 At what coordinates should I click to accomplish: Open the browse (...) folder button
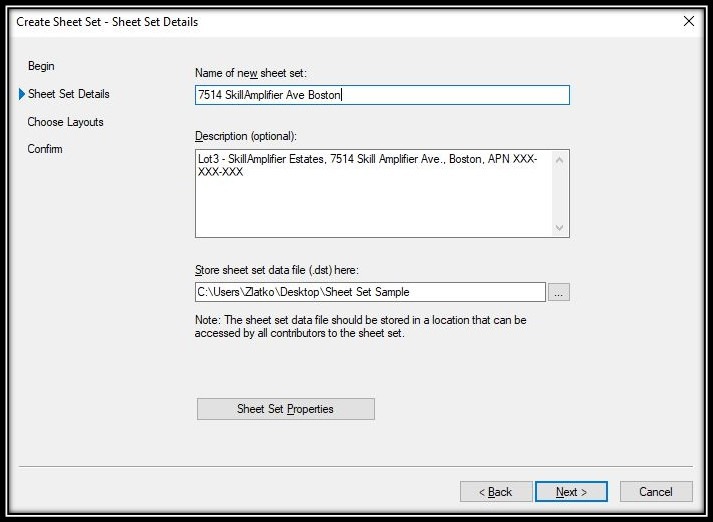(558, 292)
